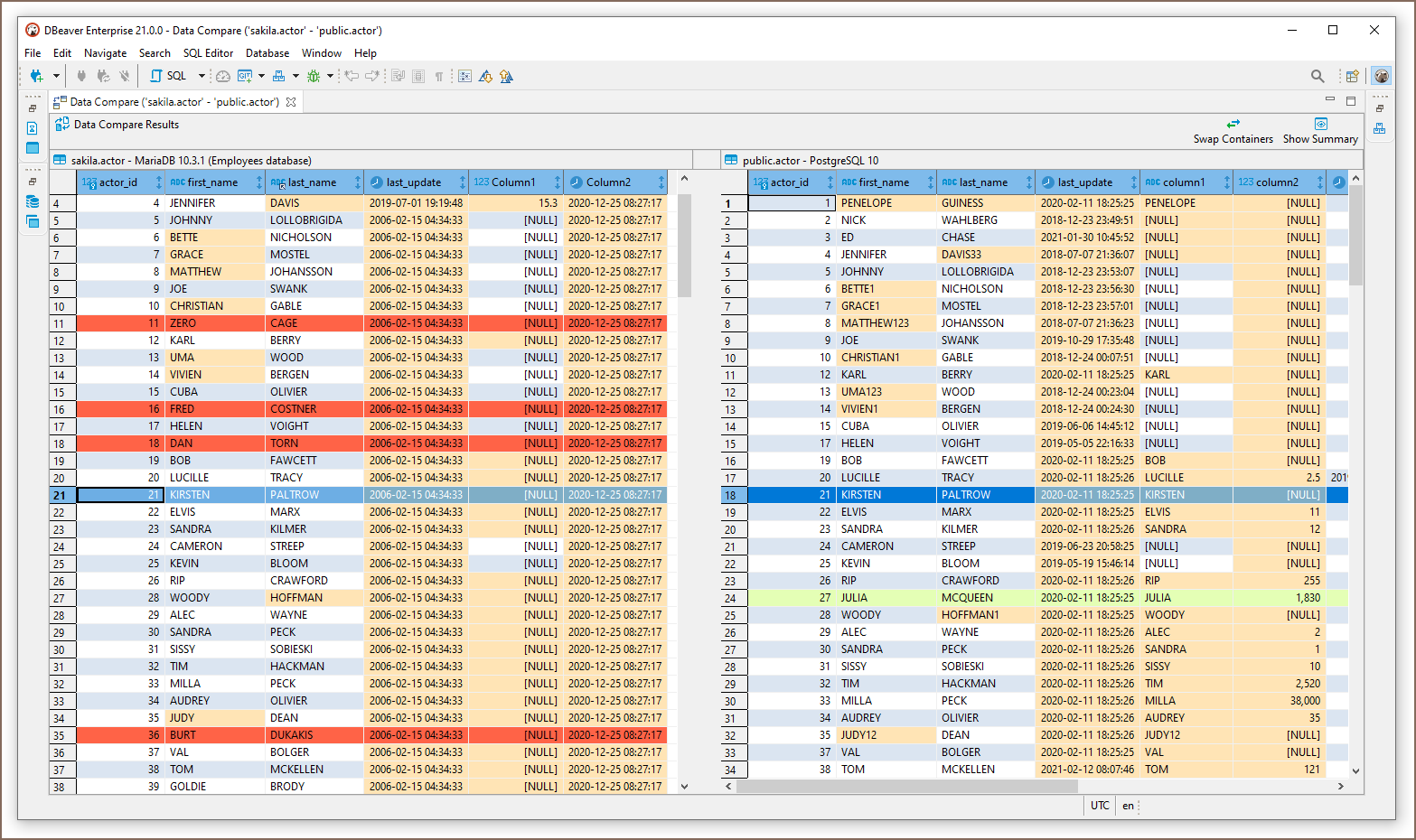Click the Open Perspective icon

pyautogui.click(x=1352, y=76)
